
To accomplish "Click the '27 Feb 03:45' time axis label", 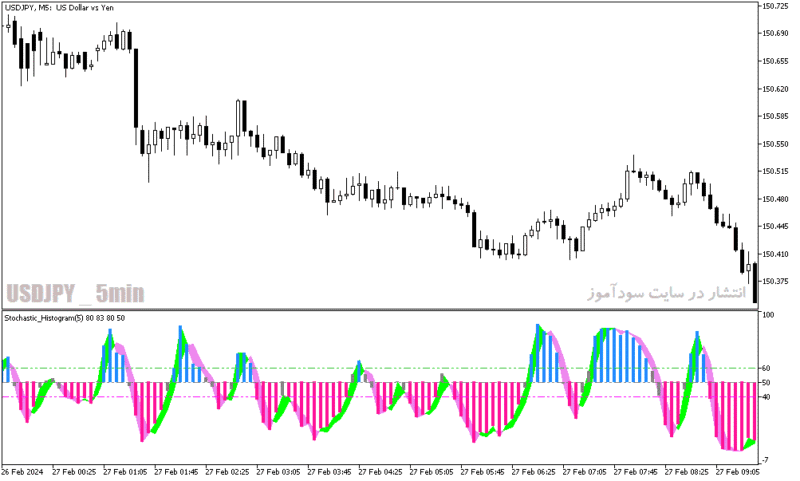I will 330,472.
